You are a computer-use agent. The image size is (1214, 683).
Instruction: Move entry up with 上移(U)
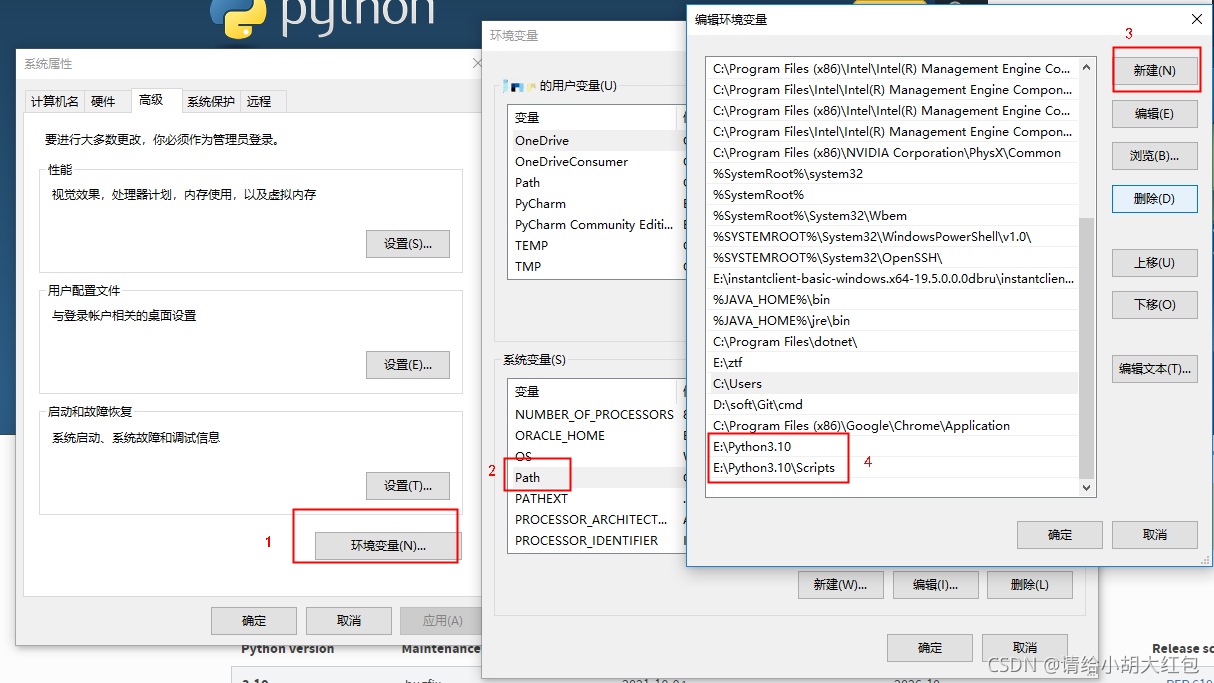pyautogui.click(x=1154, y=262)
